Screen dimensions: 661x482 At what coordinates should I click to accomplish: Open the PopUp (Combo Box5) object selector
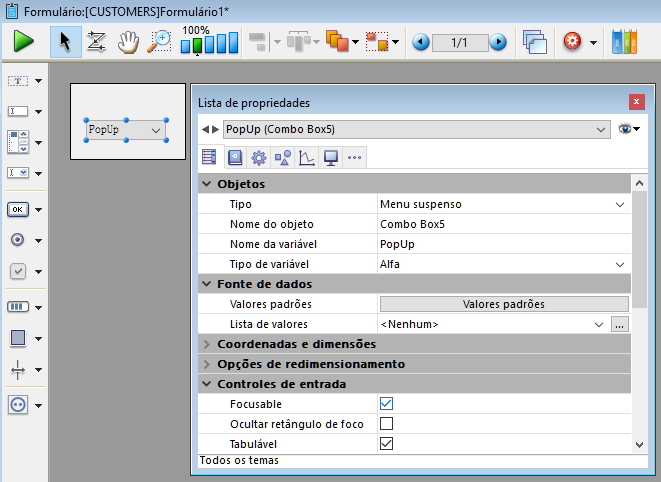click(415, 129)
